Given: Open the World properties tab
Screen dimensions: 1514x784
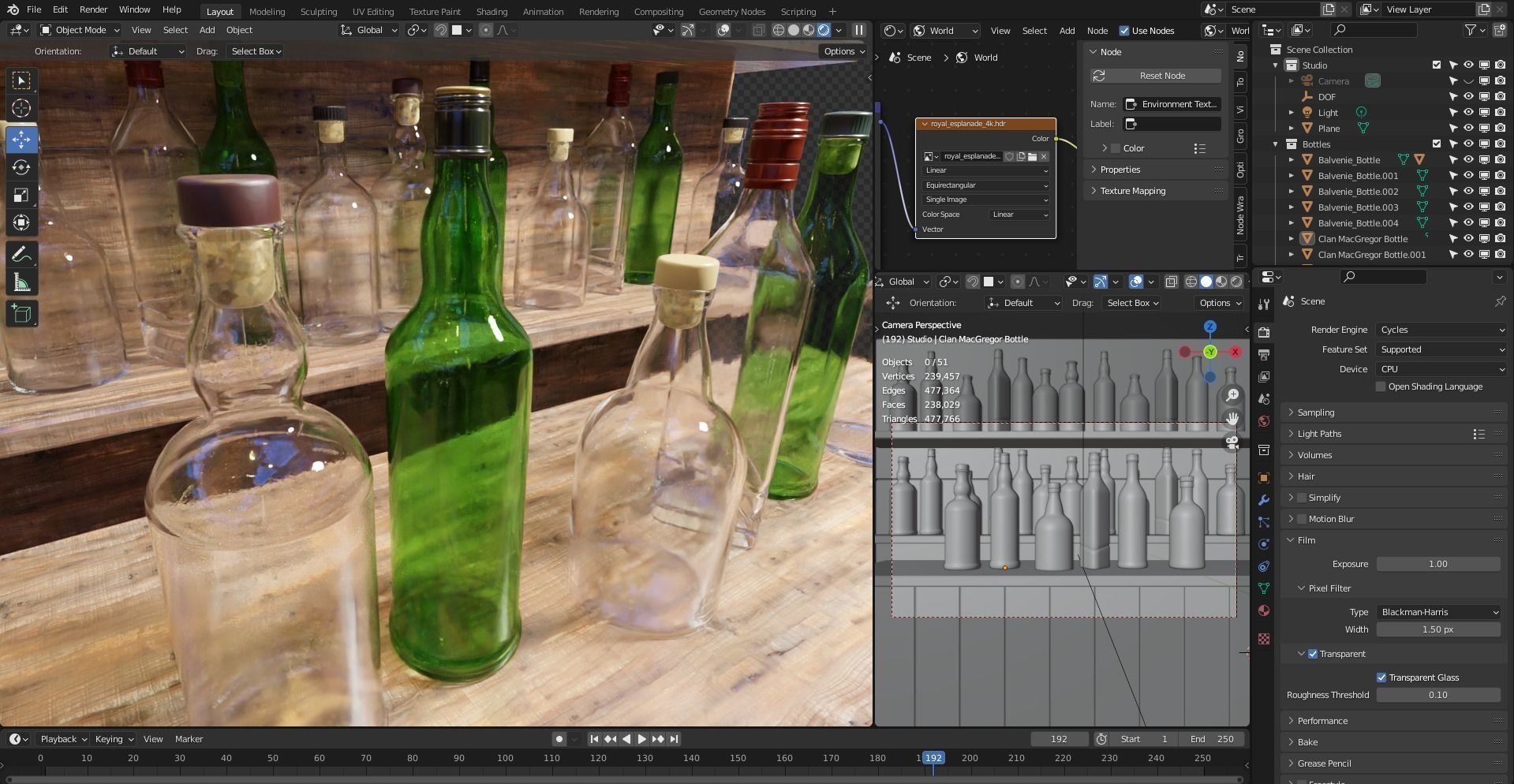Looking at the screenshot, I should [x=1264, y=421].
